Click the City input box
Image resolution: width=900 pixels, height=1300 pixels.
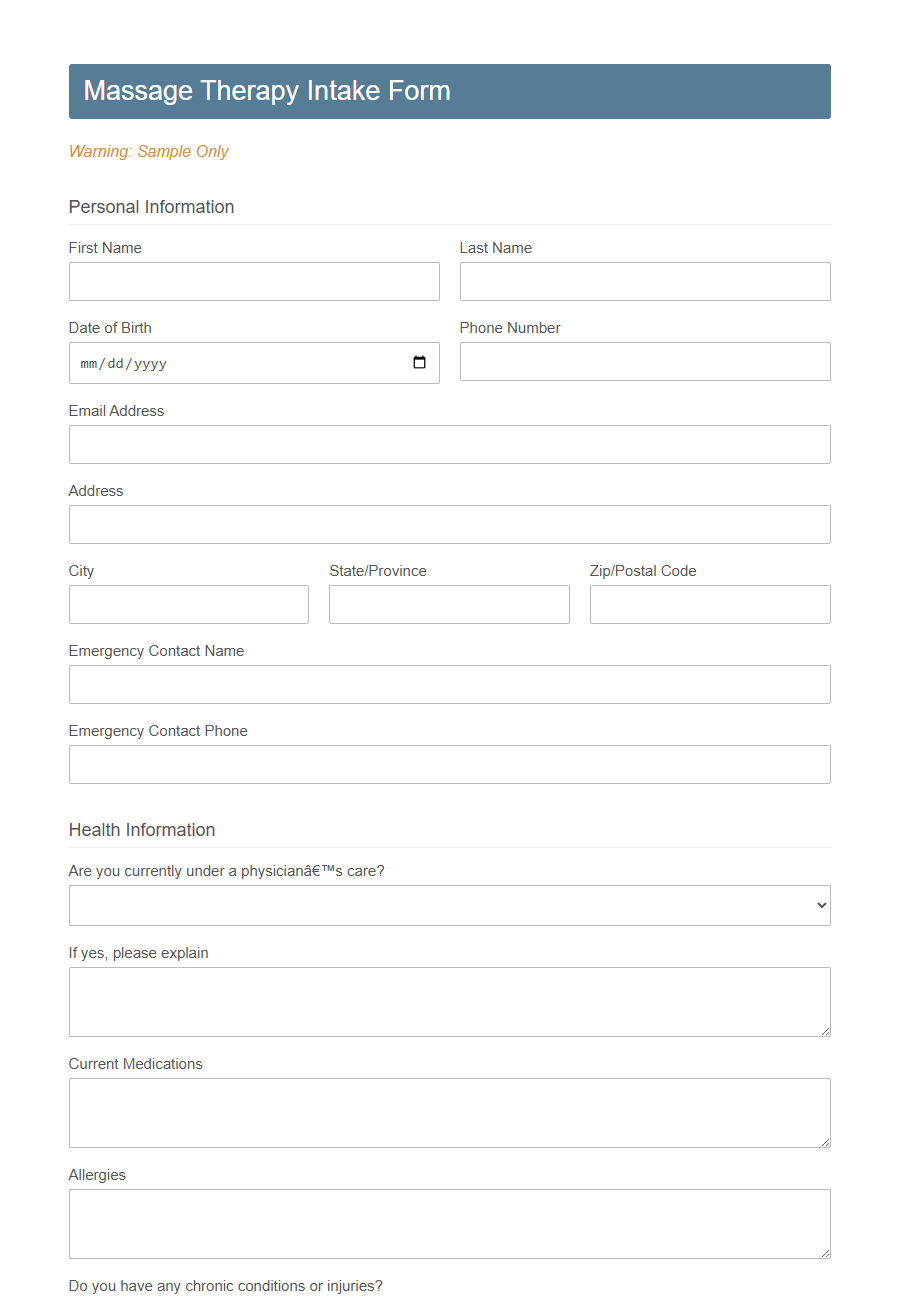[188, 604]
